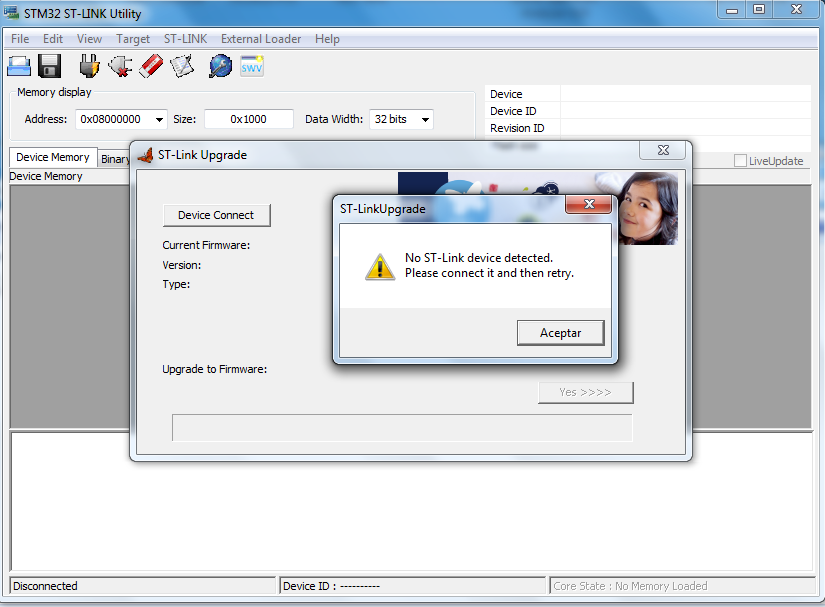The width and height of the screenshot is (825, 607).
Task: Switch to the Device Memory tab
Action: coord(53,157)
